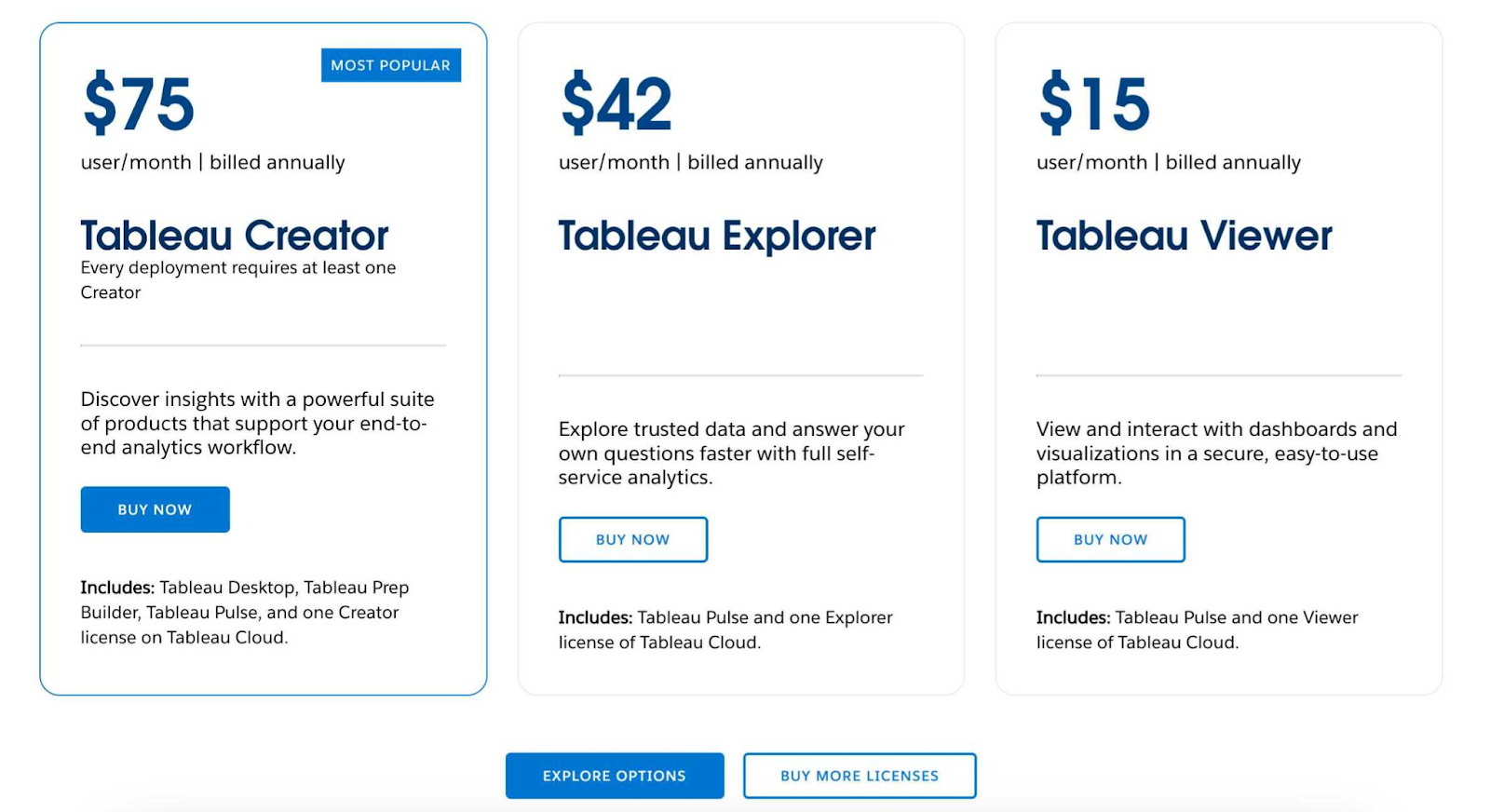Click the Creator billed annually label
1490x812 pixels.
click(x=212, y=162)
